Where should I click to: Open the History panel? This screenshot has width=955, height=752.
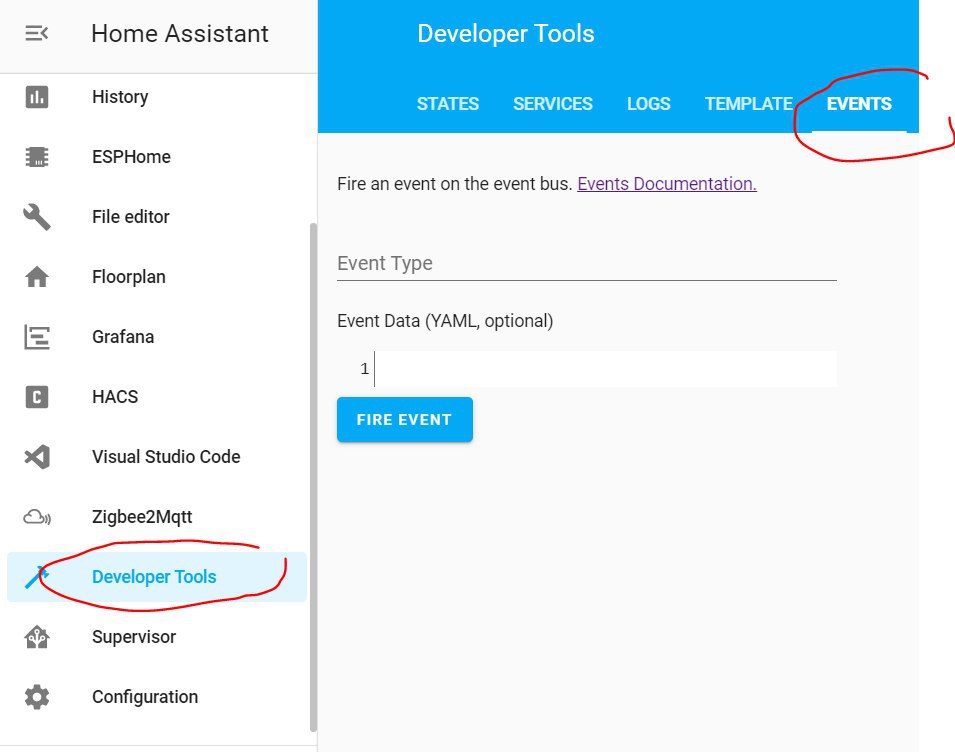pyautogui.click(x=157, y=97)
